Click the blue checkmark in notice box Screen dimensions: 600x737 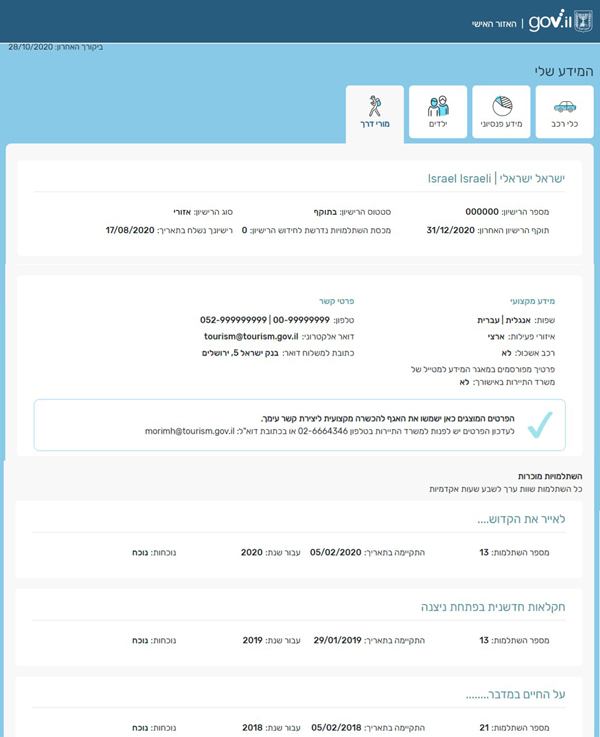(x=540, y=424)
